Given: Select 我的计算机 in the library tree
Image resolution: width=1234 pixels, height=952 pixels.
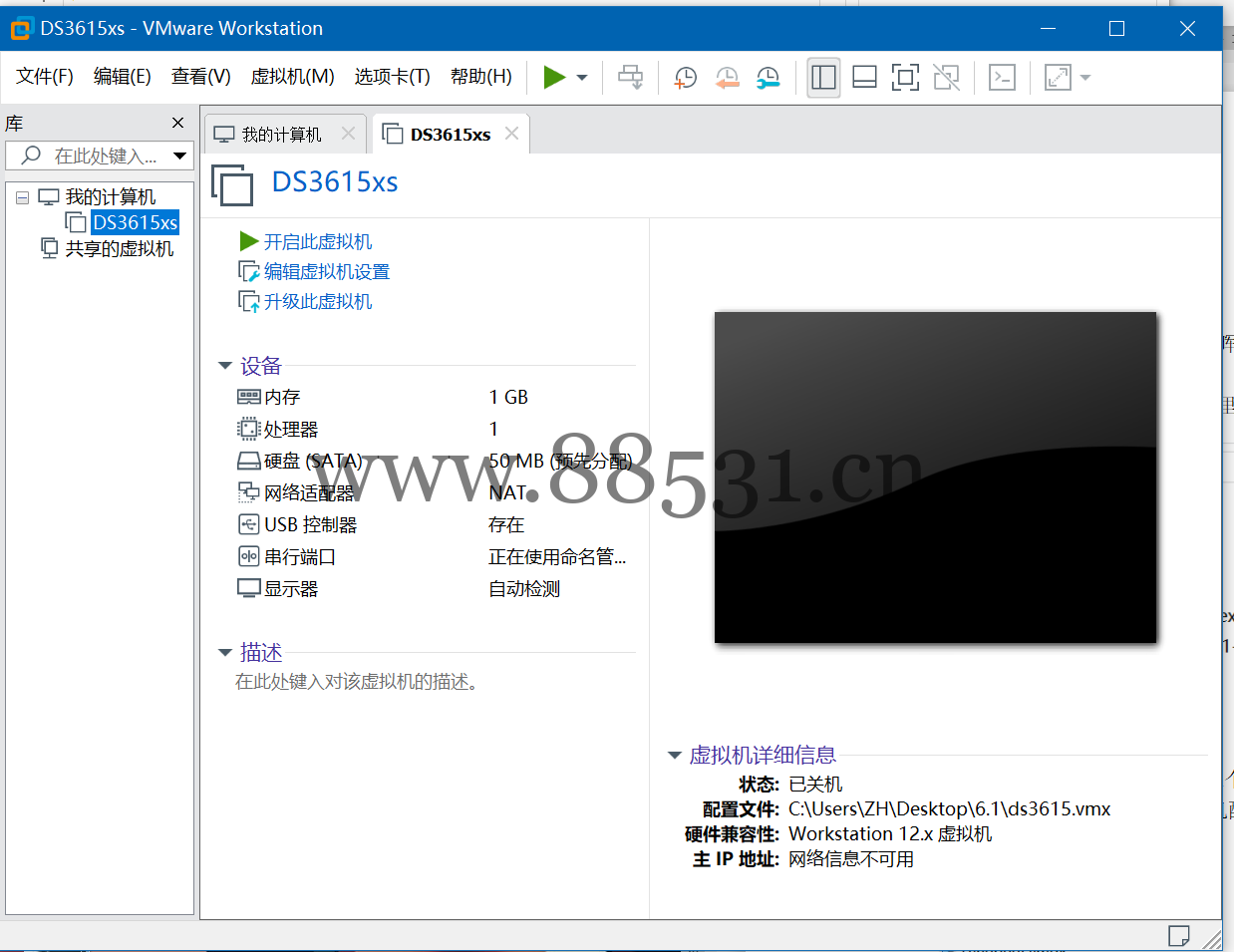Looking at the screenshot, I should (110, 197).
